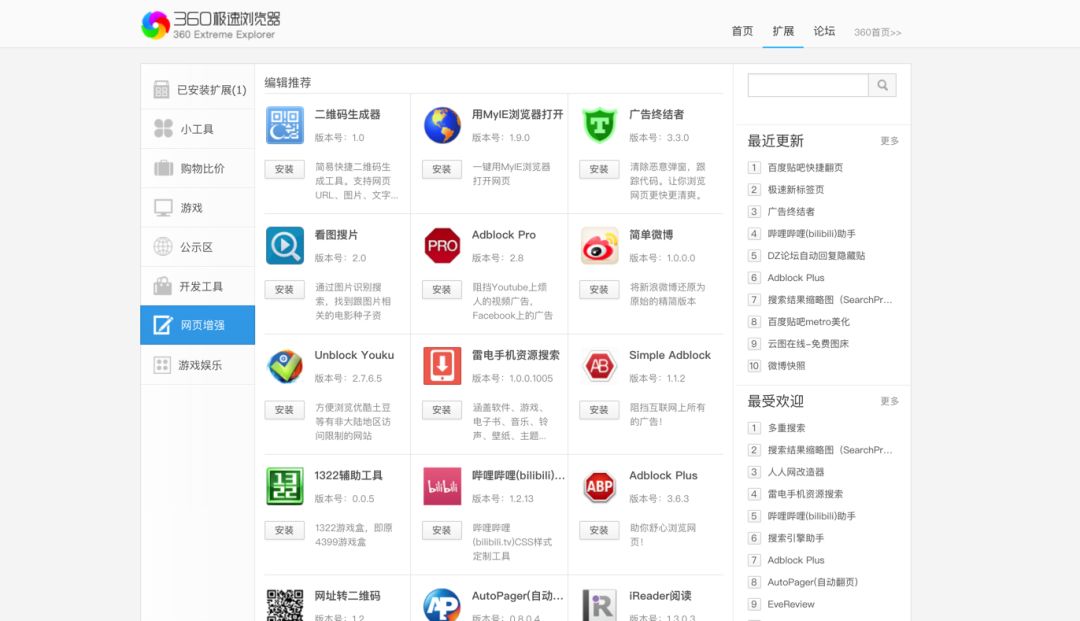
Task: Open 云图在线-免费图床 in the list
Action: pos(808,344)
